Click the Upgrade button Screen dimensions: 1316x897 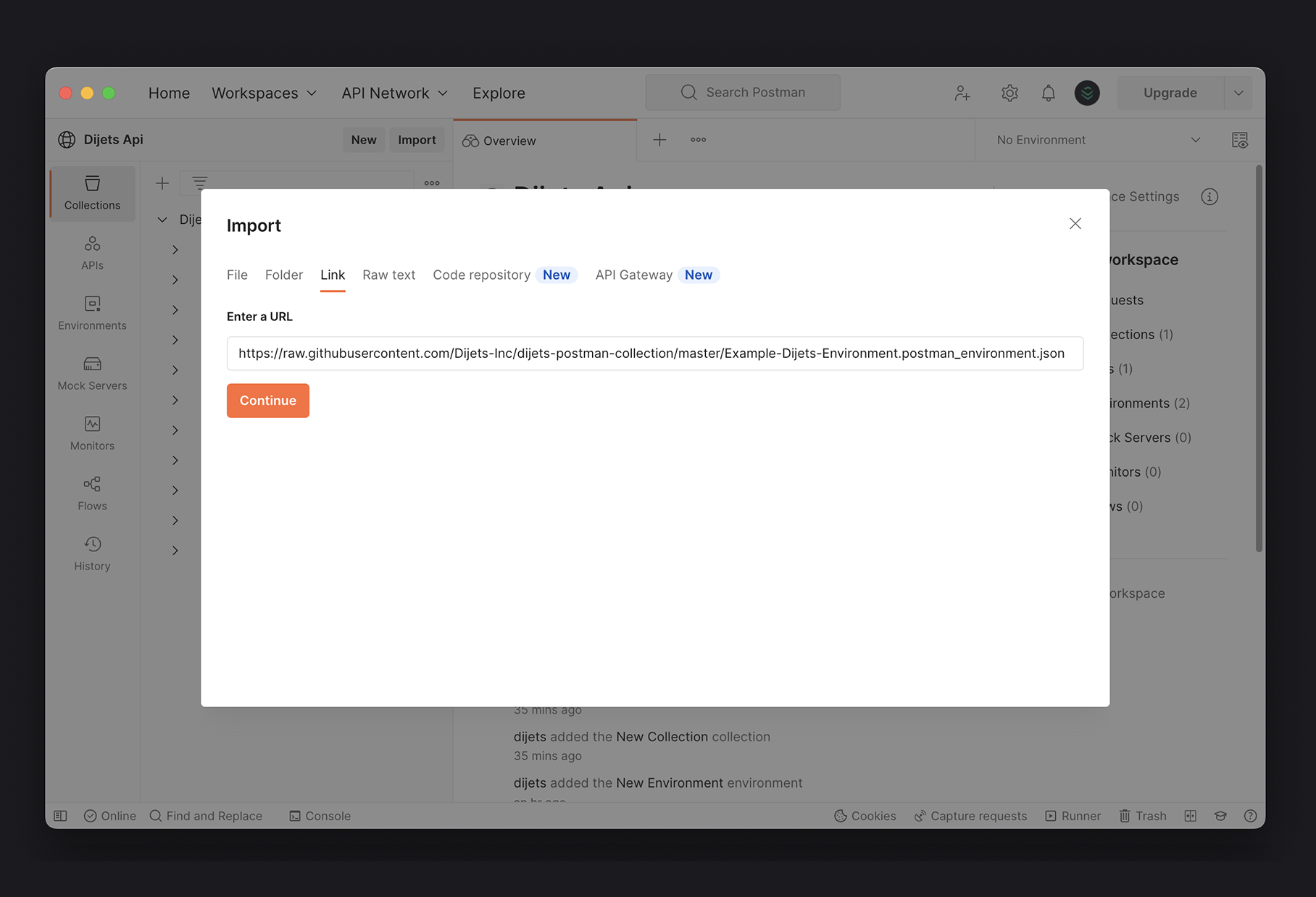click(x=1170, y=93)
